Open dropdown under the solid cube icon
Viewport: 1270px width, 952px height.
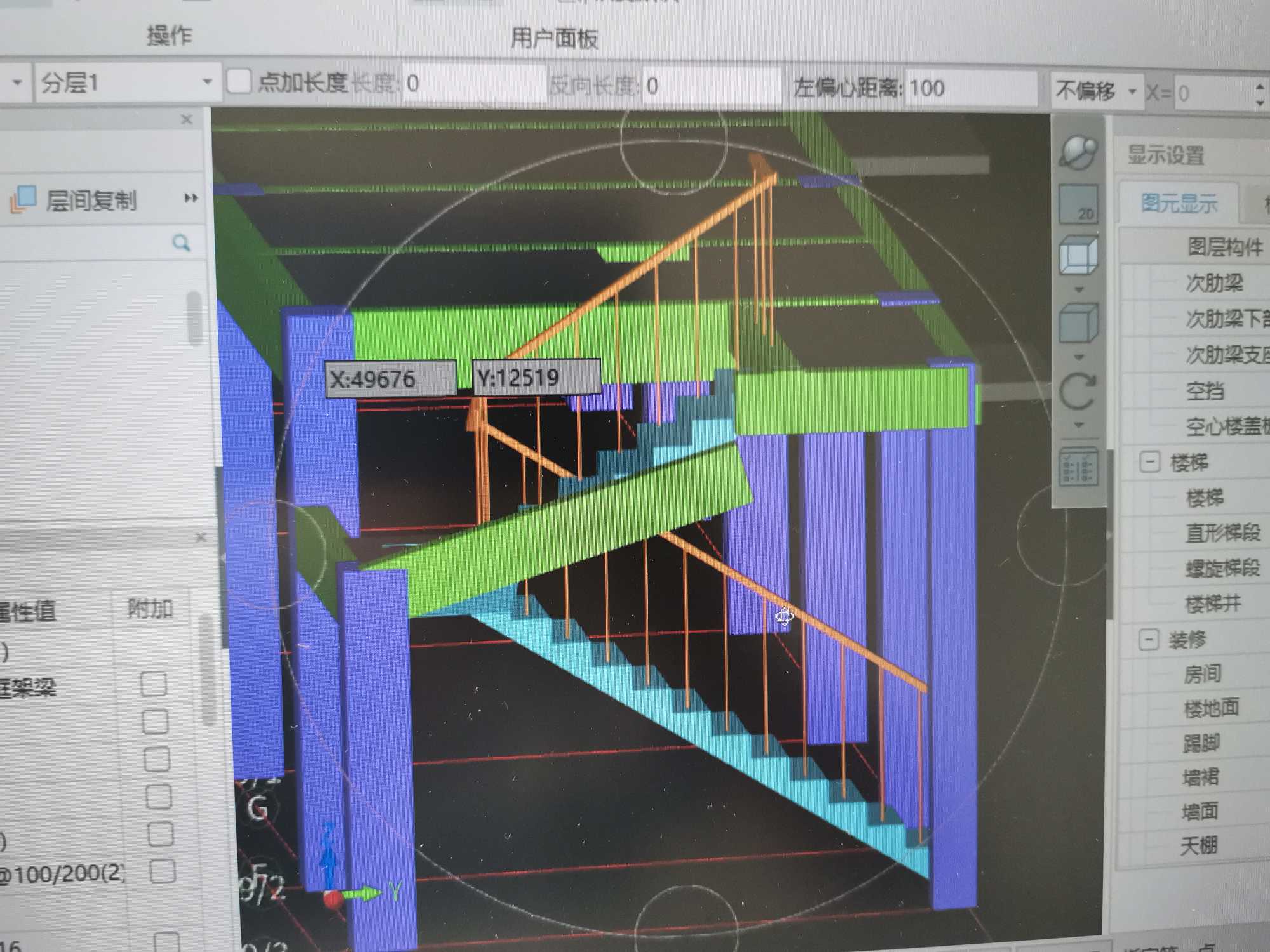click(x=1079, y=357)
